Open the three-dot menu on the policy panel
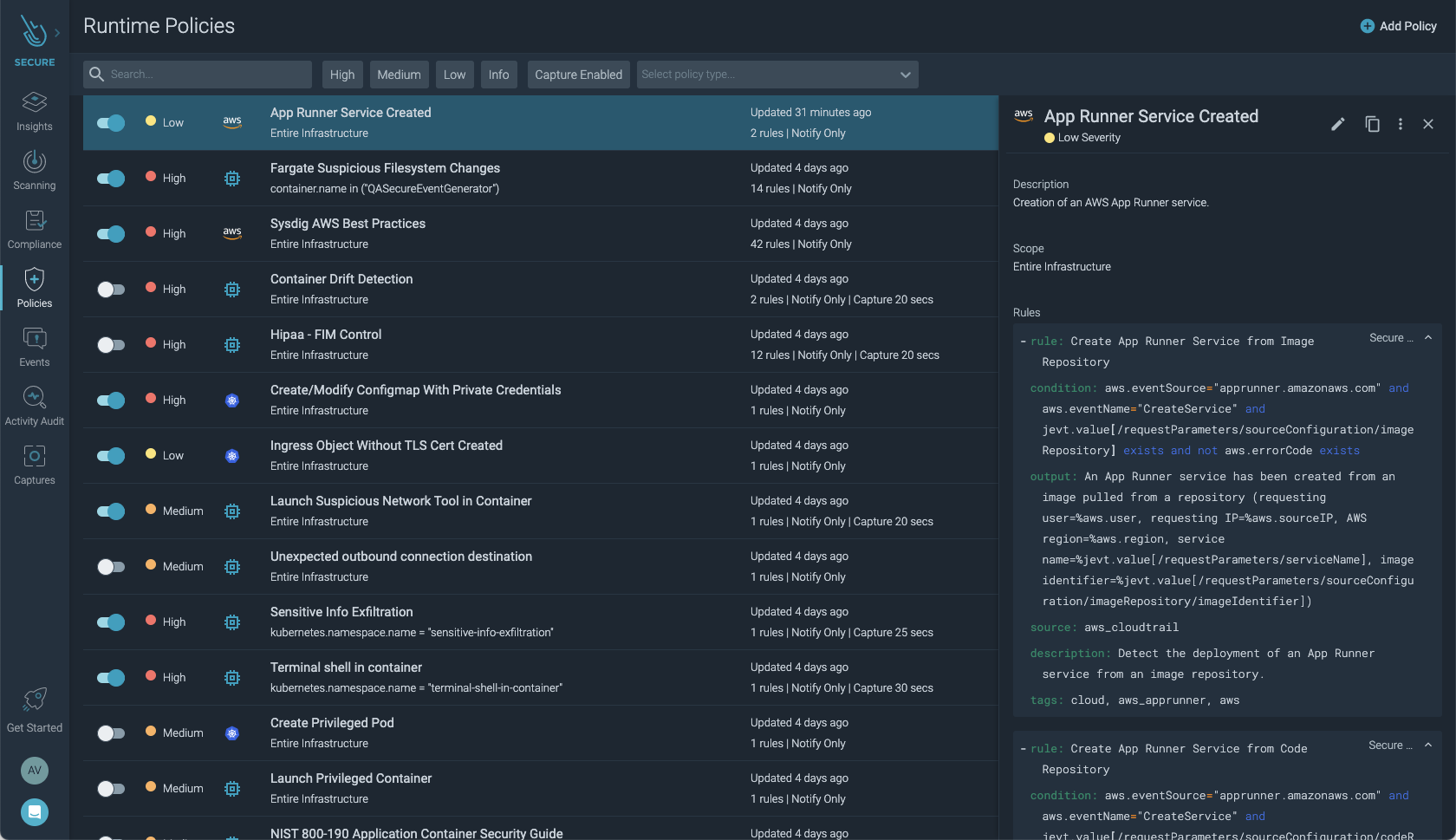This screenshot has height=840, width=1456. pos(1401,124)
